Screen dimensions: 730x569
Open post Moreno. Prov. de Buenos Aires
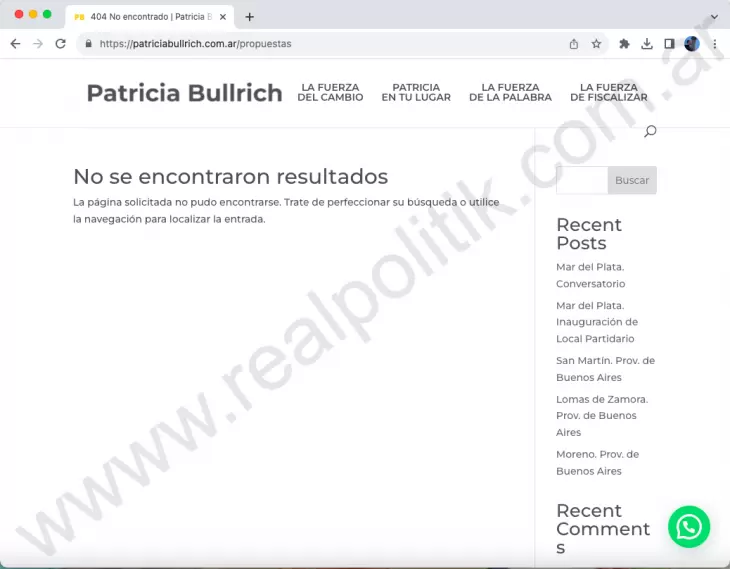(x=597, y=462)
